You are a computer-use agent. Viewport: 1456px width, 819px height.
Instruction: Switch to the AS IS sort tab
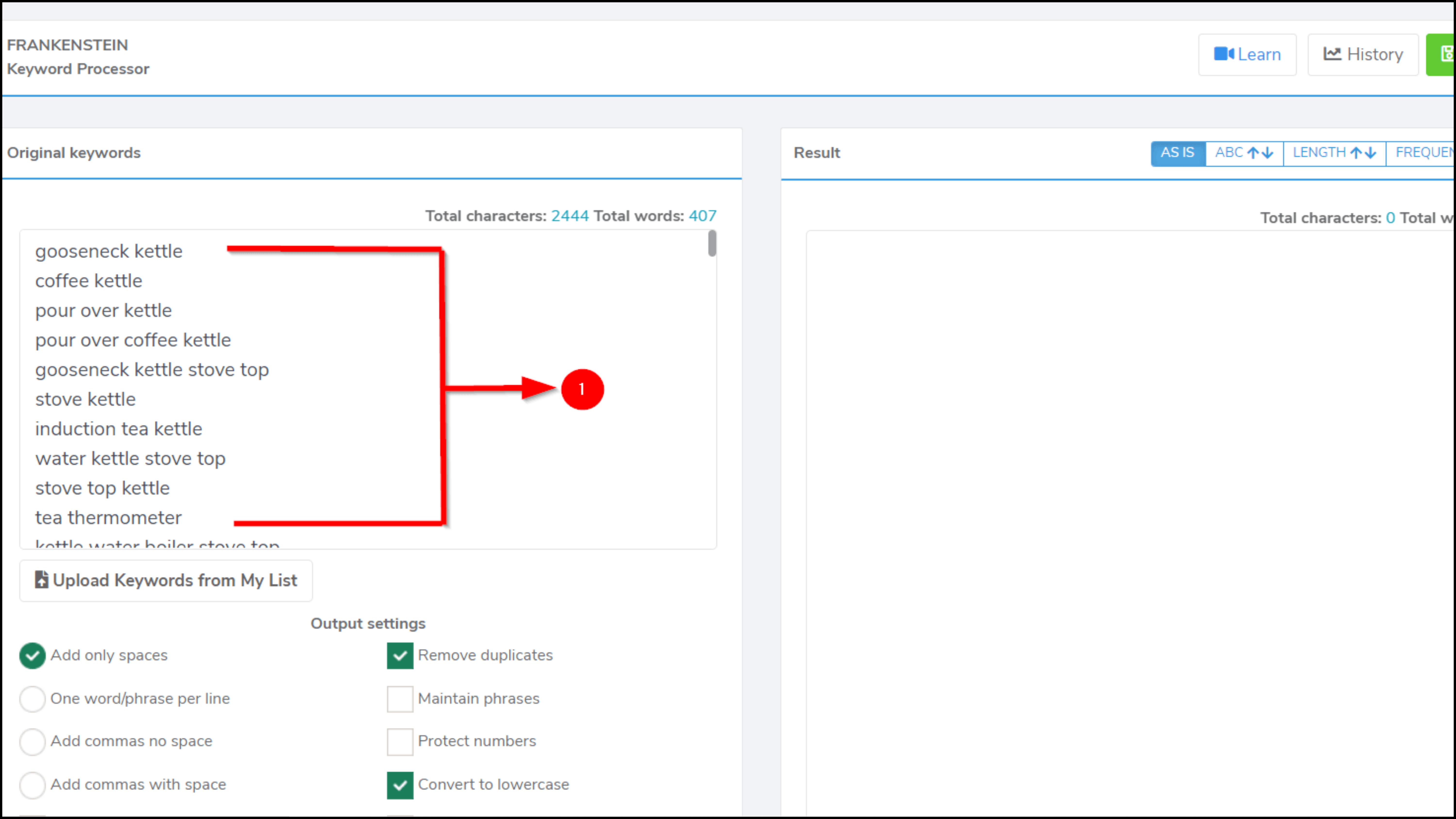1177,153
